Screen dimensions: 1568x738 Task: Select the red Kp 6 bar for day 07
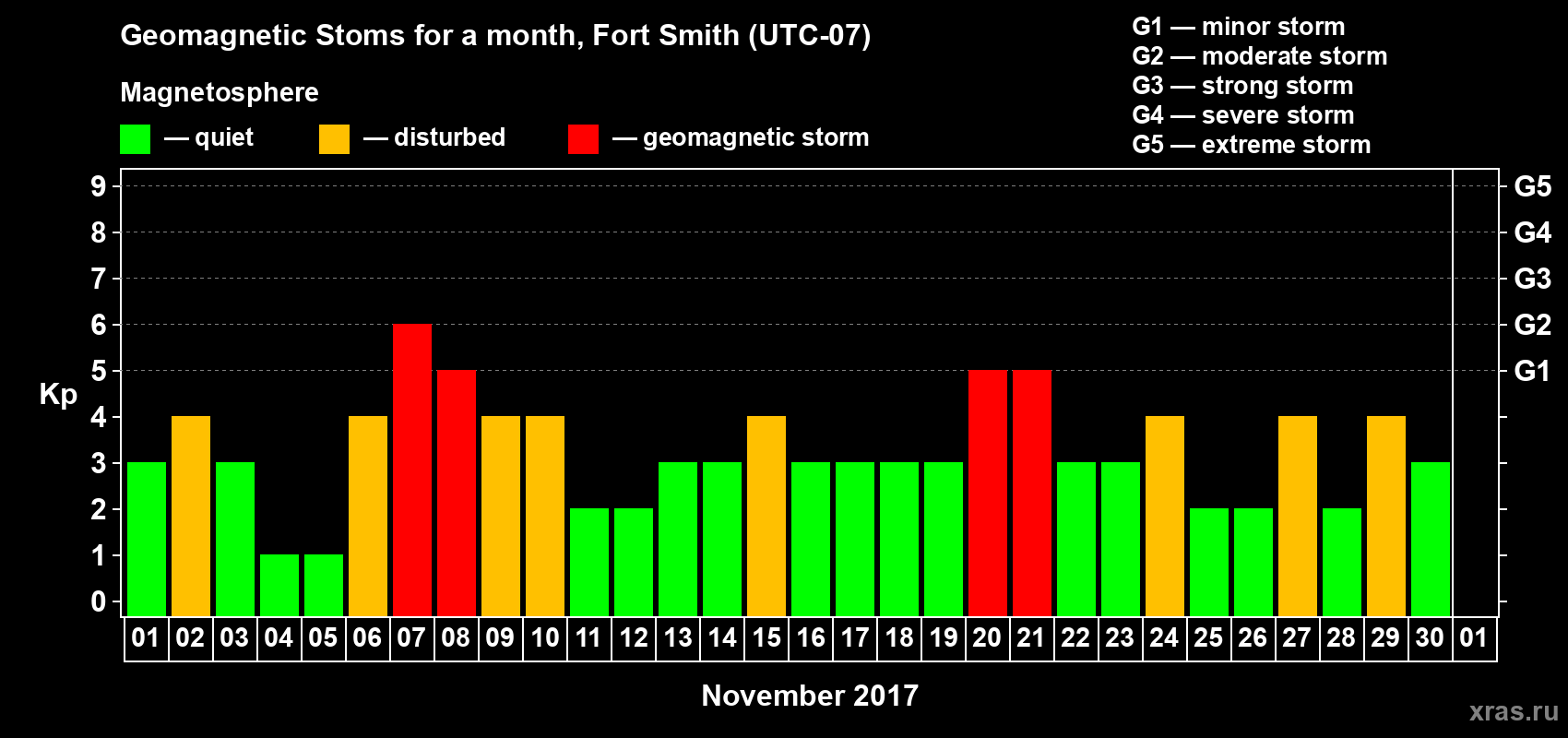tap(412, 470)
